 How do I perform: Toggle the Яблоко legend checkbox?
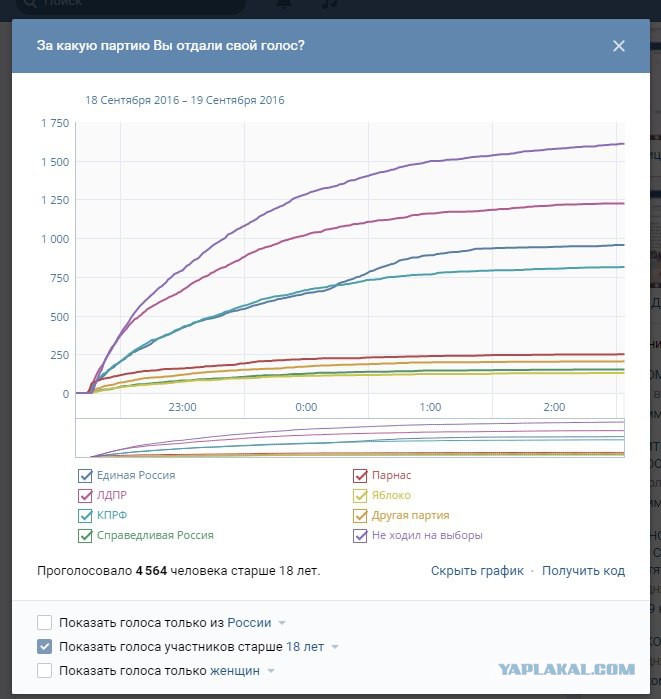coord(360,496)
